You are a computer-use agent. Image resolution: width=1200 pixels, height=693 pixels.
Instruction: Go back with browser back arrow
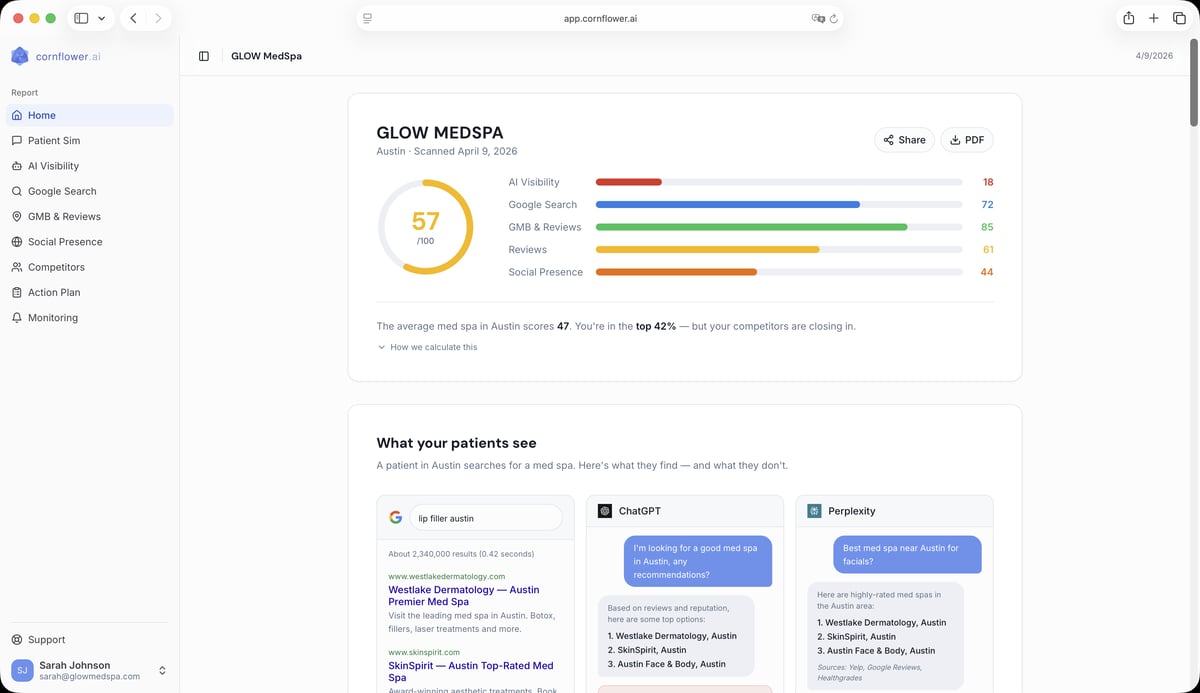click(134, 18)
